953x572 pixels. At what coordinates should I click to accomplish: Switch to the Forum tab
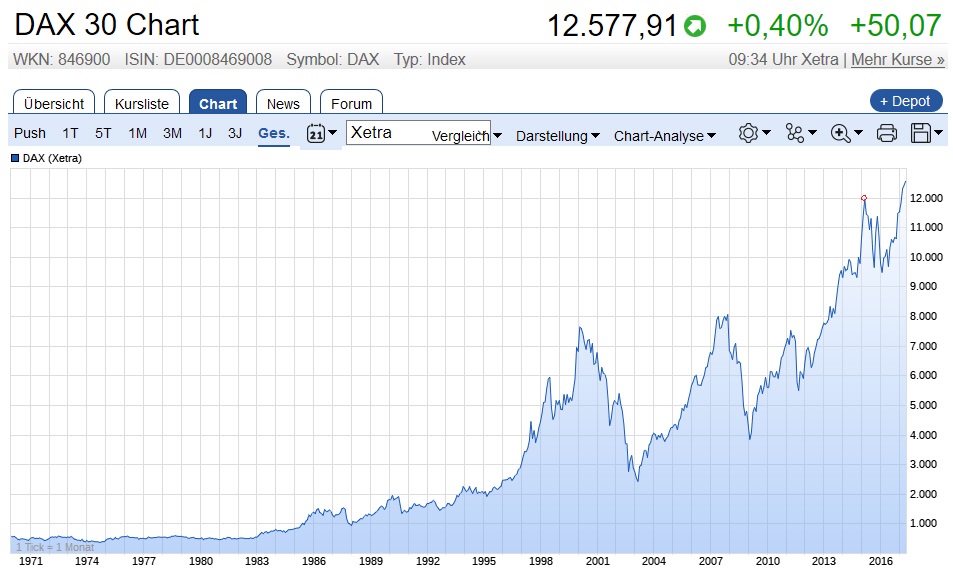pos(351,102)
